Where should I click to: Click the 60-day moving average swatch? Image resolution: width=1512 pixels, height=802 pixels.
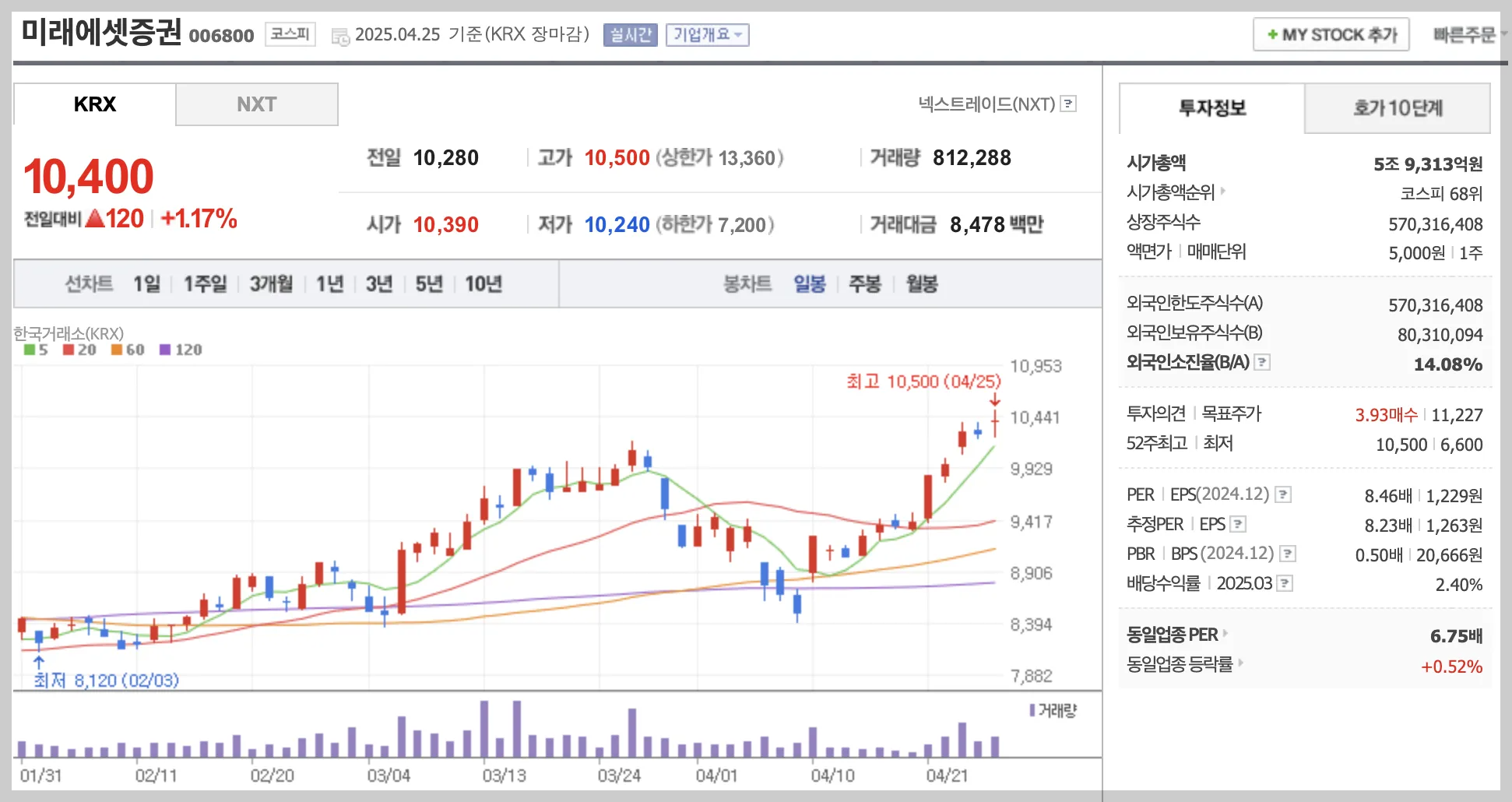point(117,350)
